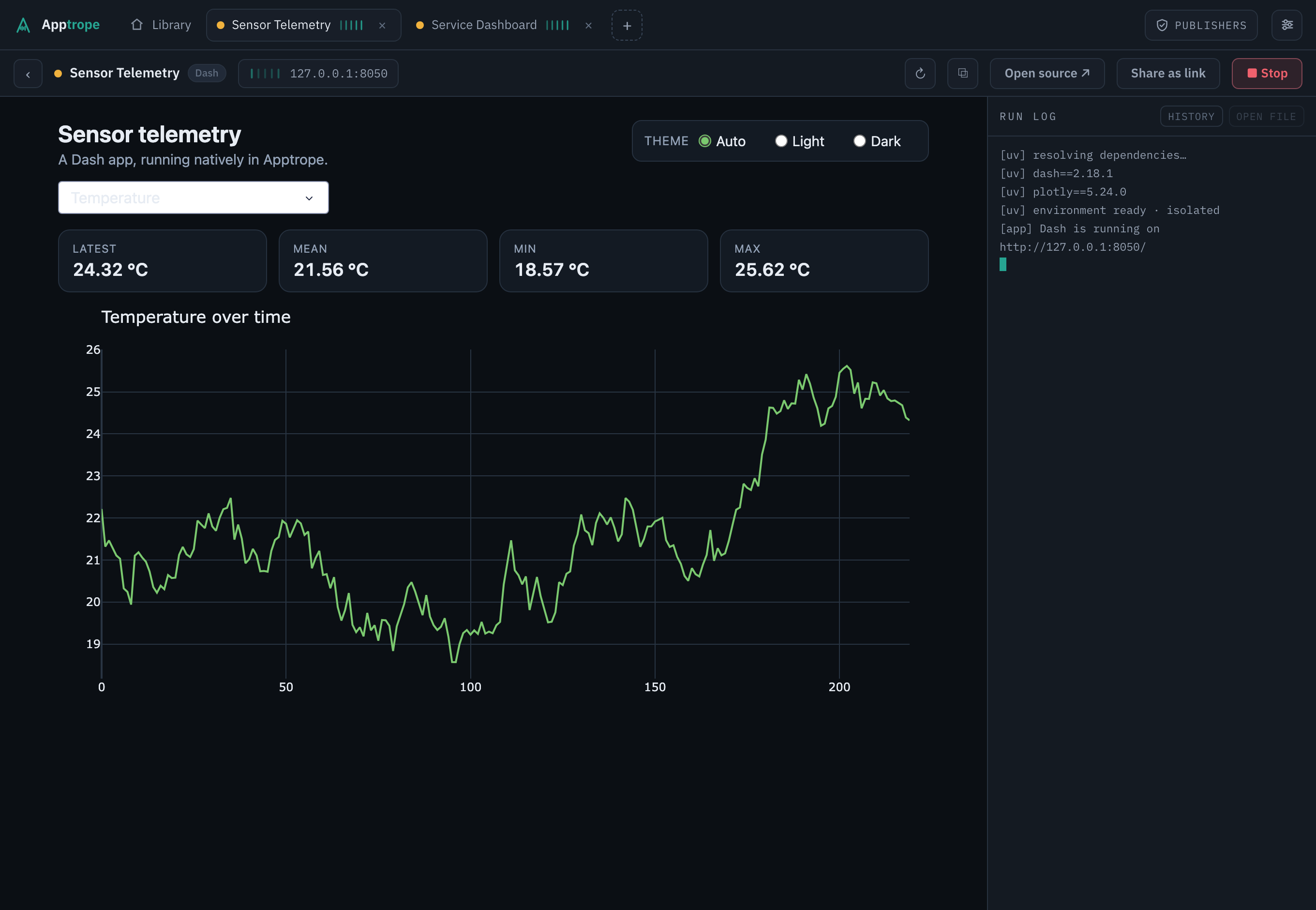Screen dimensions: 1316x910
Task: Add a new tab with plus button
Action: 627,26
